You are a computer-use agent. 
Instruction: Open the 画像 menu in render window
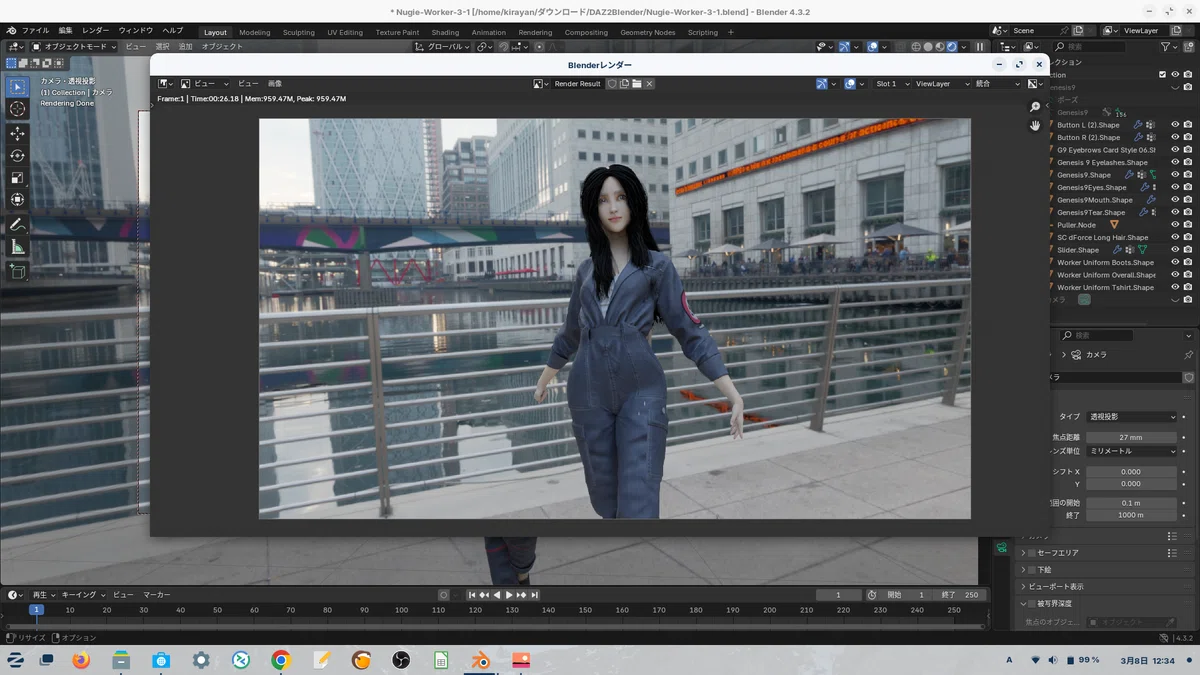[x=274, y=84]
